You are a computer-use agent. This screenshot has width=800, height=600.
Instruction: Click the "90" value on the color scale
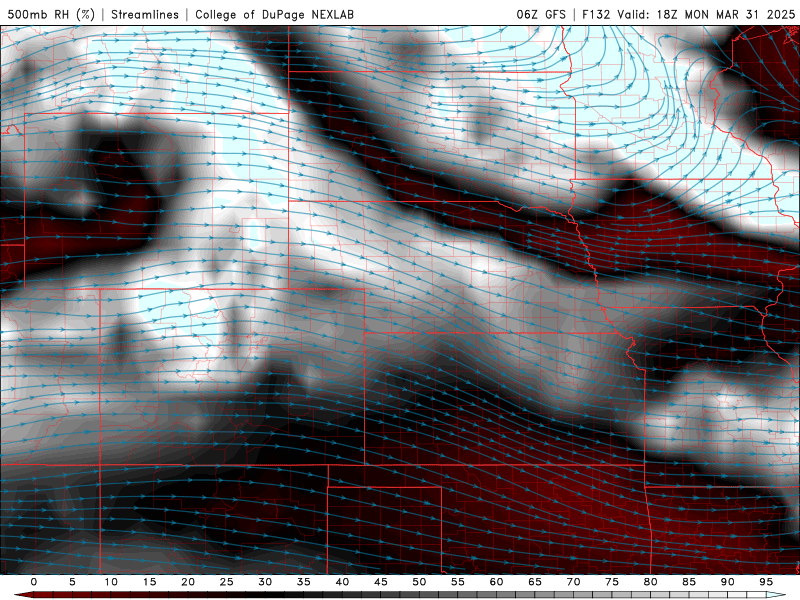[728, 582]
